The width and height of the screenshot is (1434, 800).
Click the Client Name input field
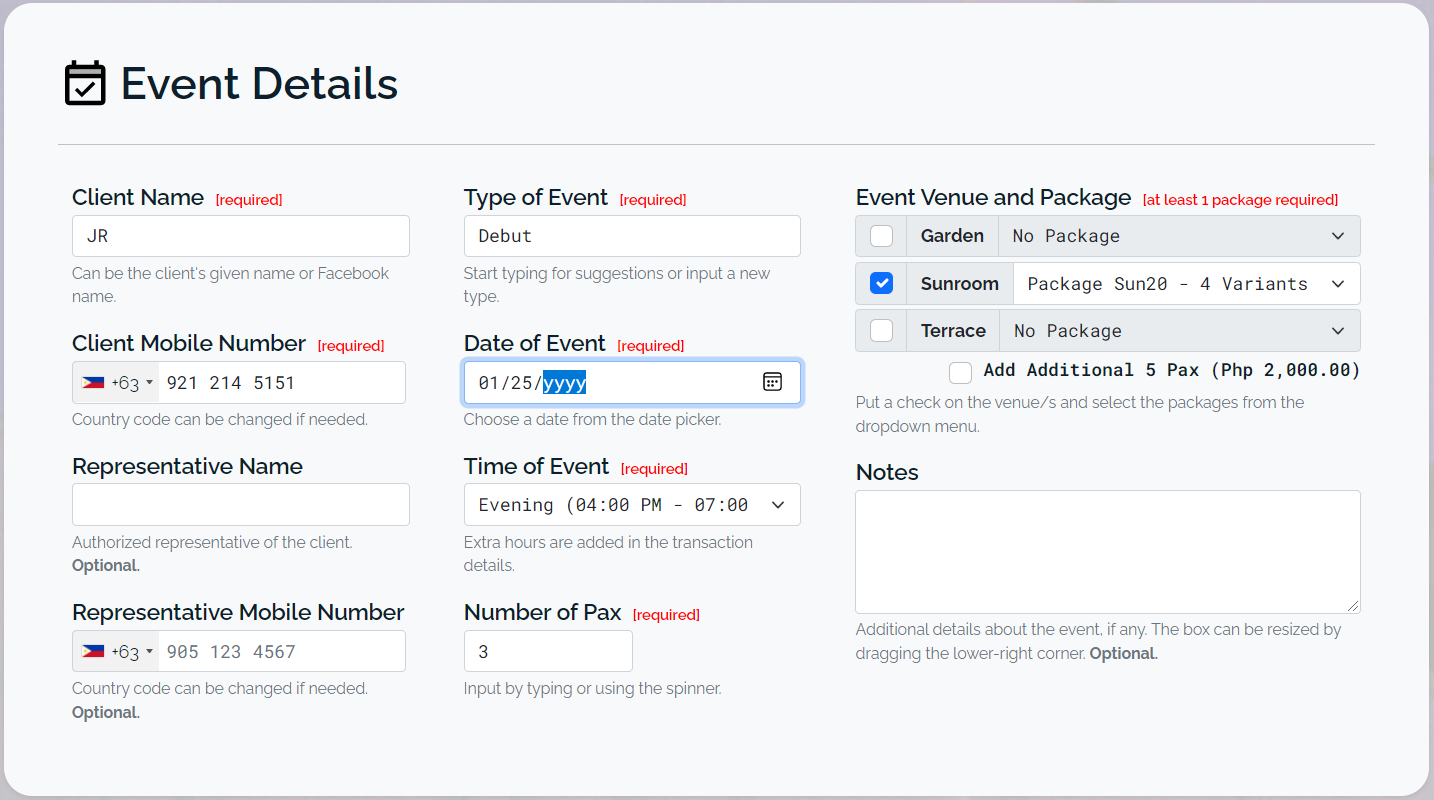pyautogui.click(x=241, y=236)
